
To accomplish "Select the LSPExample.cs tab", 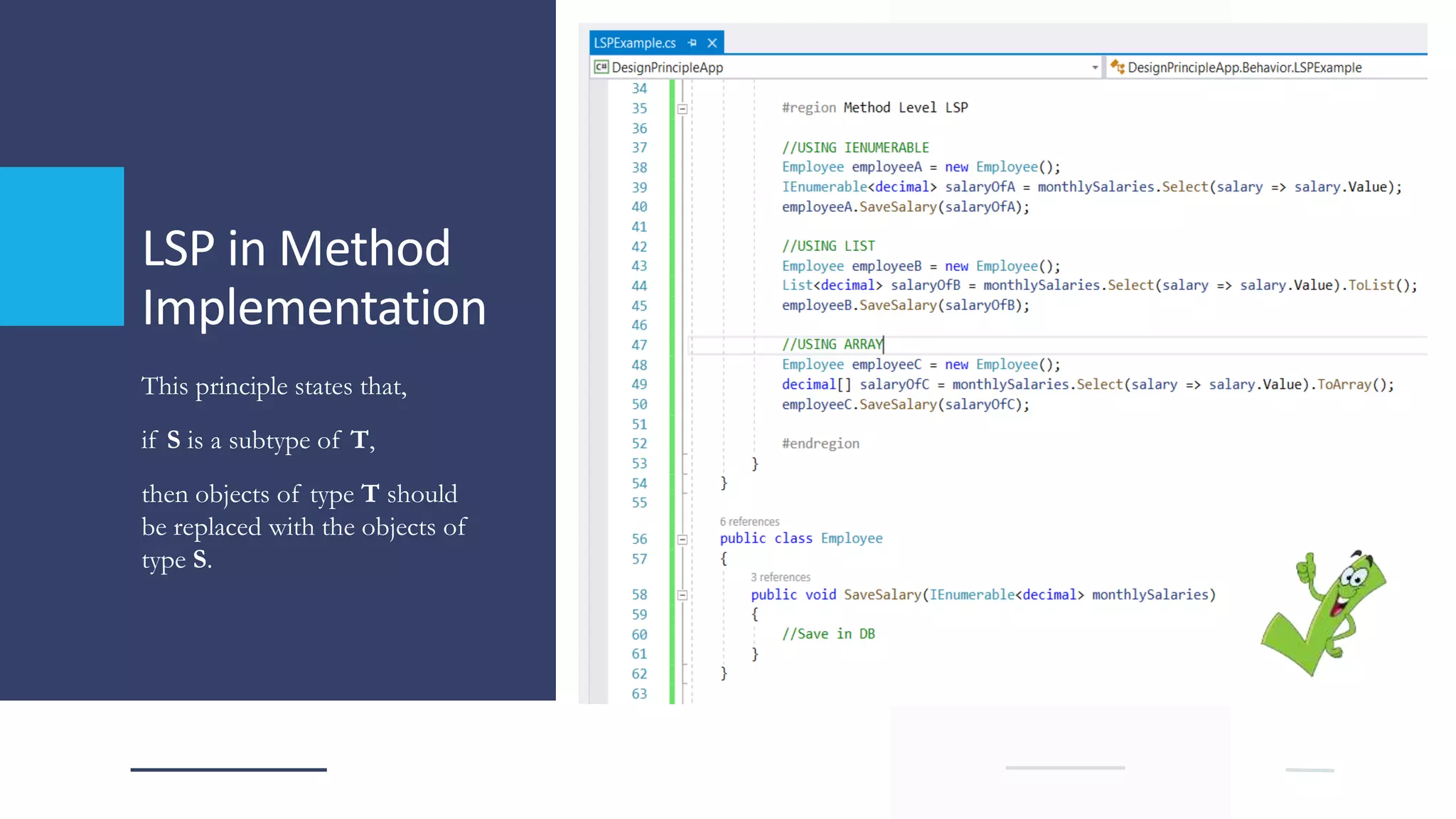I will point(634,43).
